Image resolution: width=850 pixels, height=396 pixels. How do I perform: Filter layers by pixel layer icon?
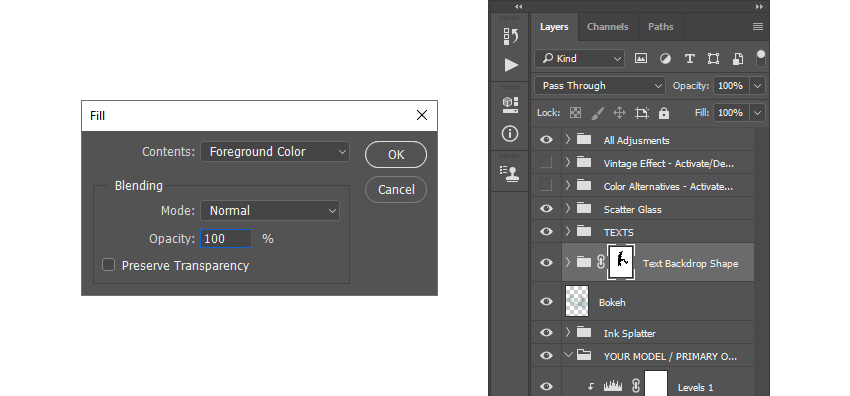tap(641, 59)
